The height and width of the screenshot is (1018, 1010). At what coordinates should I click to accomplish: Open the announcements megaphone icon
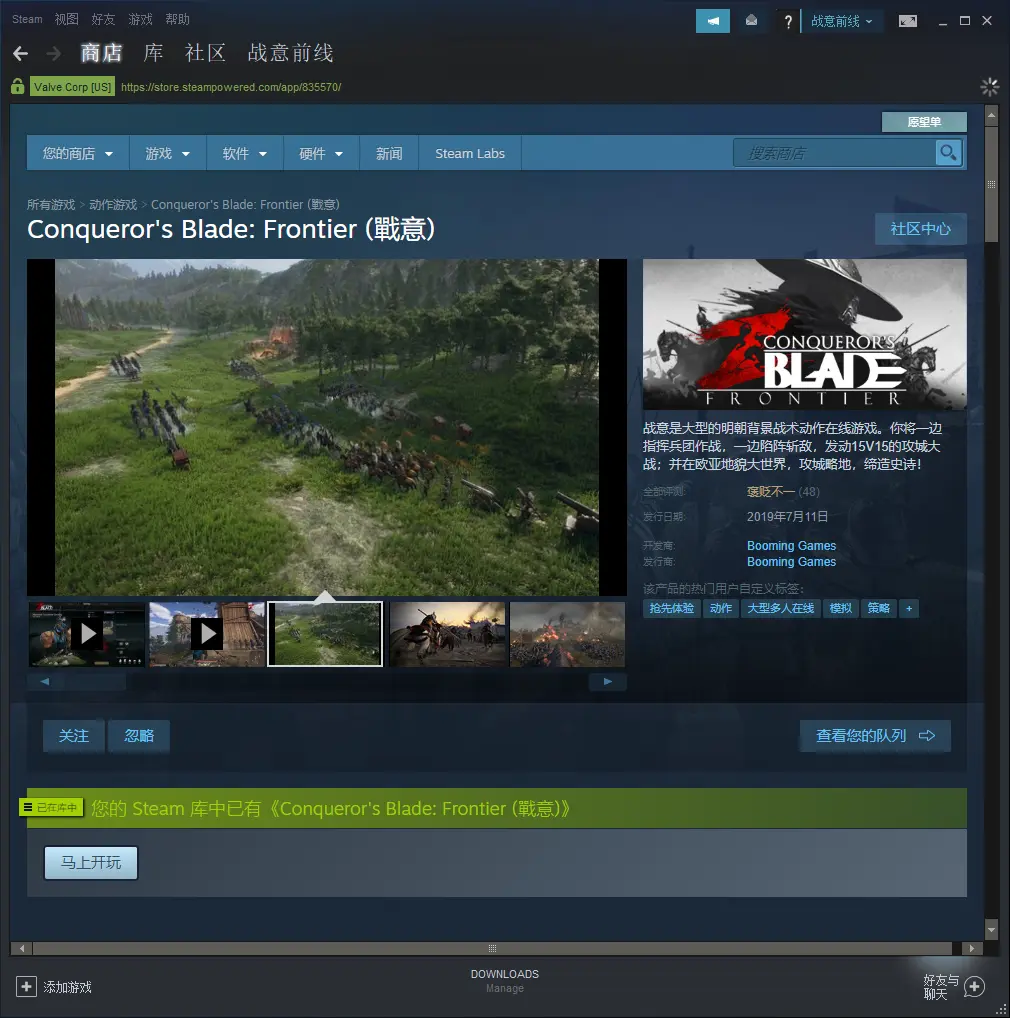pyautogui.click(x=713, y=21)
